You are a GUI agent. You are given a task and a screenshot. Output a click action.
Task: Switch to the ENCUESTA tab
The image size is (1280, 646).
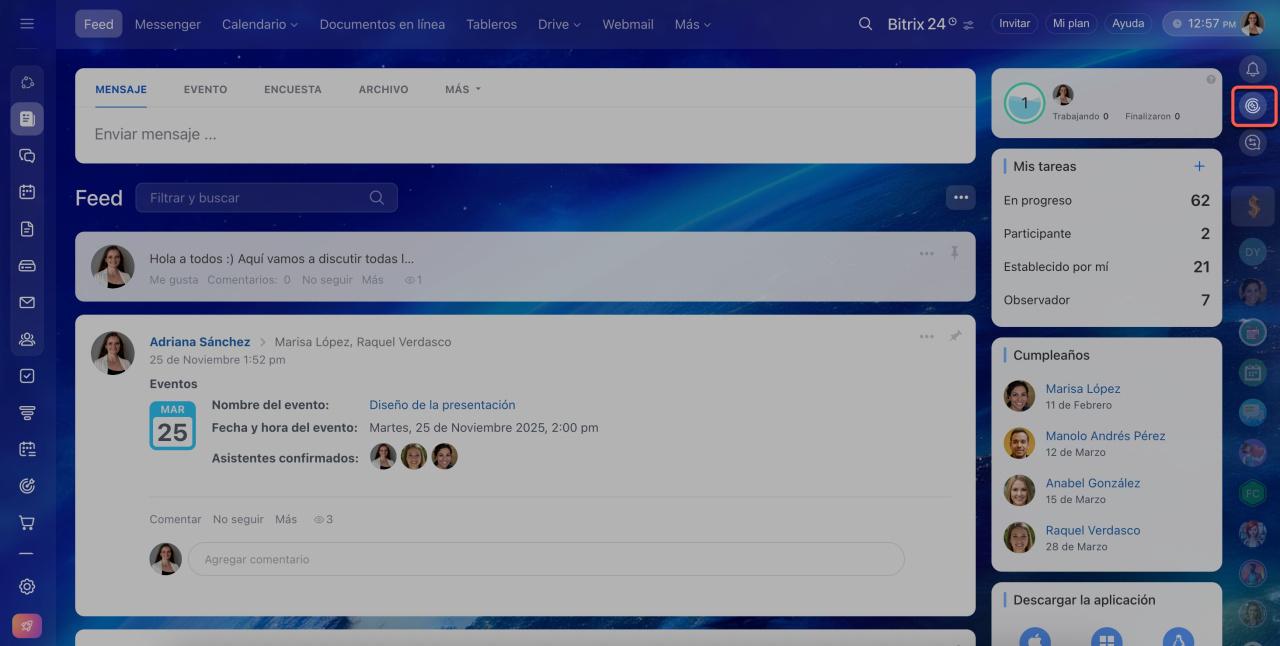tap(292, 89)
